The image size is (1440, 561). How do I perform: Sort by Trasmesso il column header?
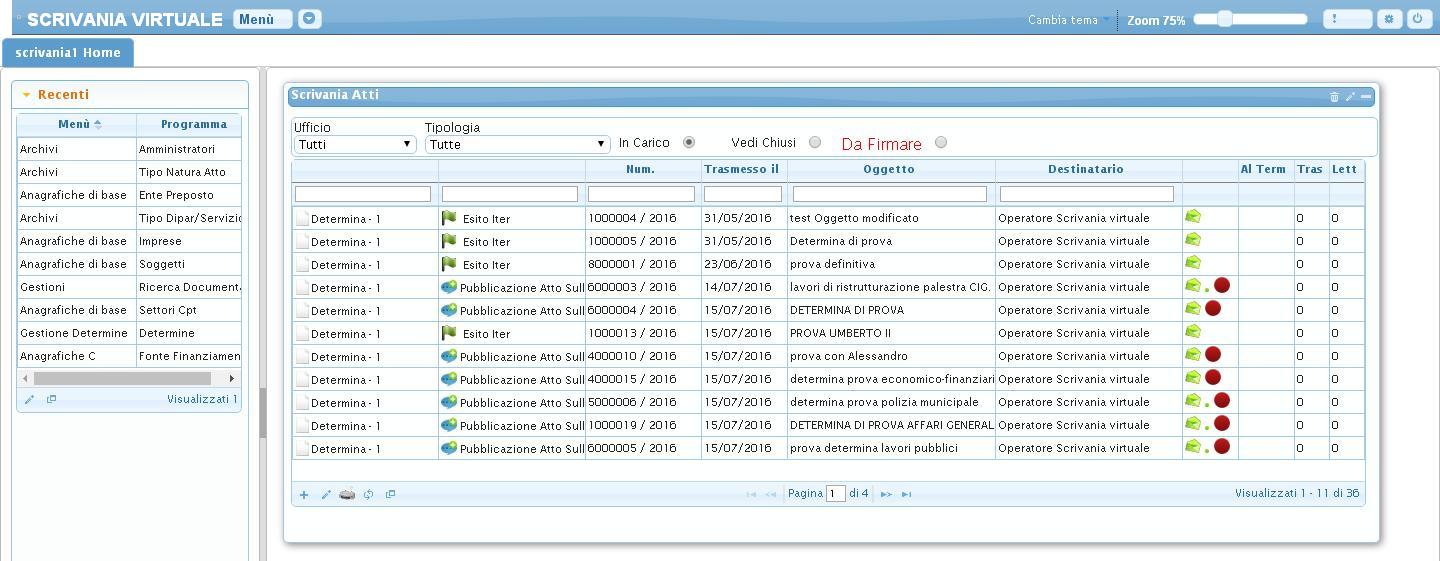point(741,169)
